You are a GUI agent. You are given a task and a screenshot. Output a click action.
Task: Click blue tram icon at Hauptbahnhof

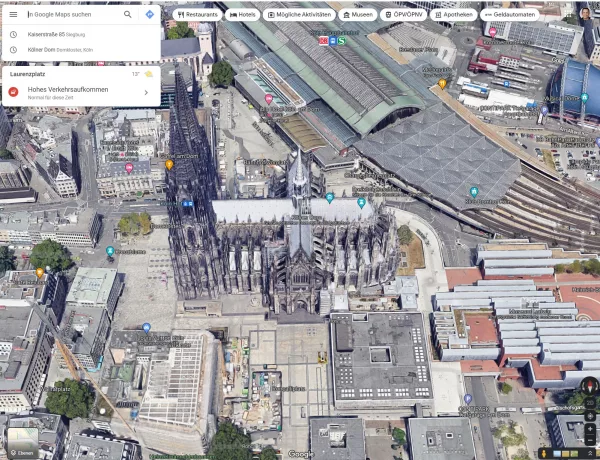tap(333, 41)
